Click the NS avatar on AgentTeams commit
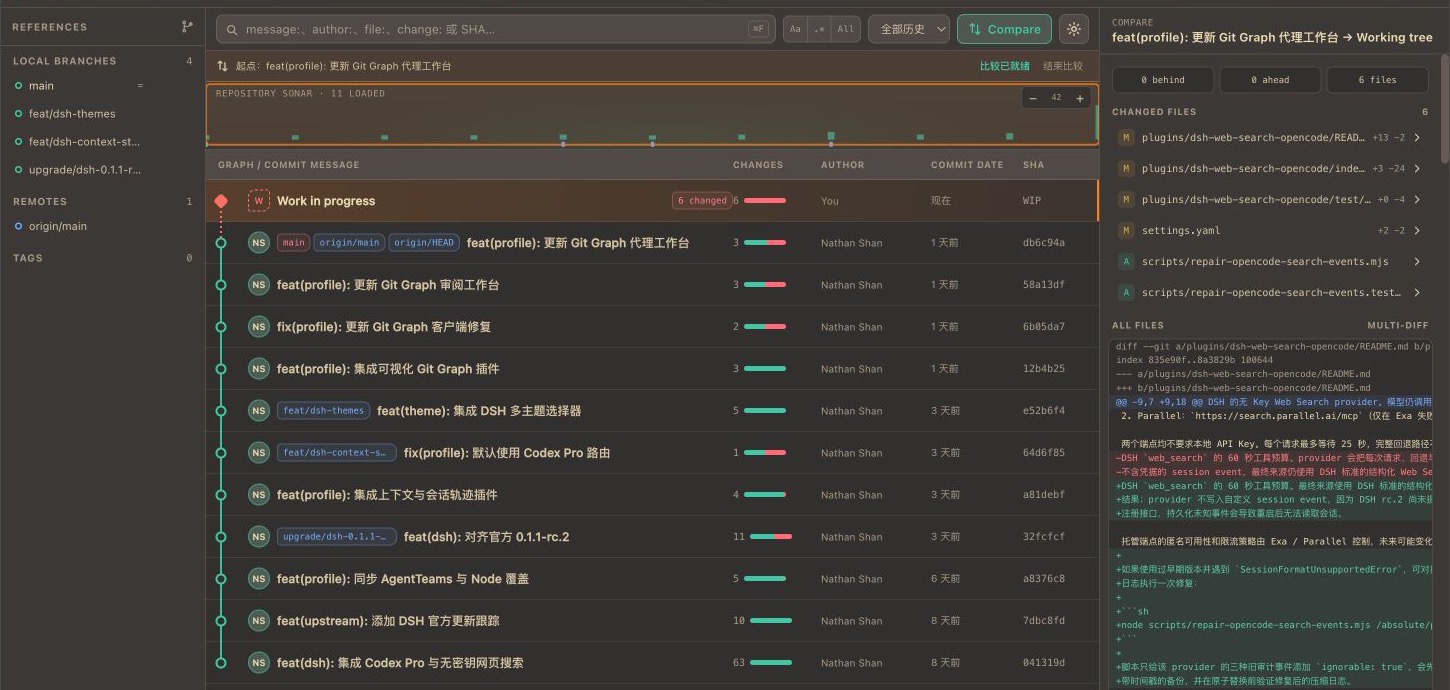Screen dimensions: 1450x690 coord(259,579)
